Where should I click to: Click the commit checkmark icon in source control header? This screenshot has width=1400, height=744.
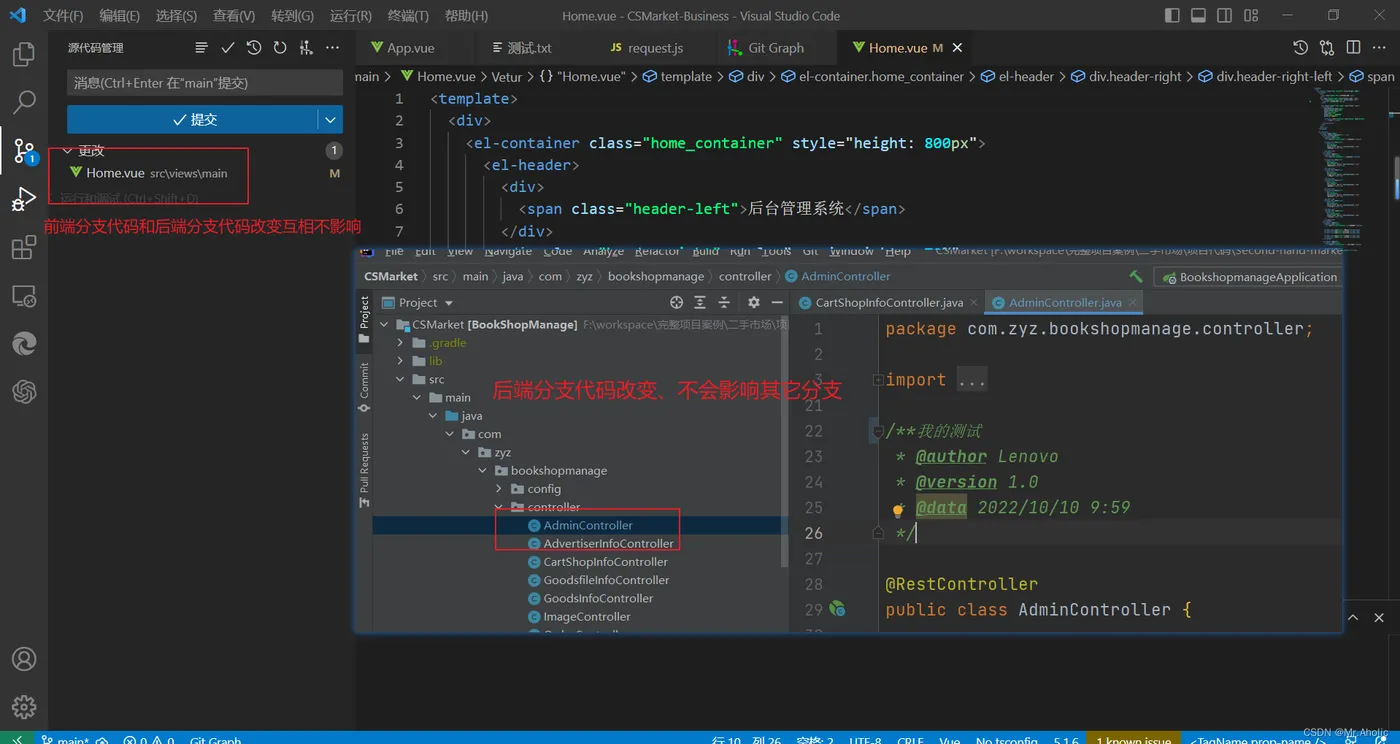coord(228,48)
